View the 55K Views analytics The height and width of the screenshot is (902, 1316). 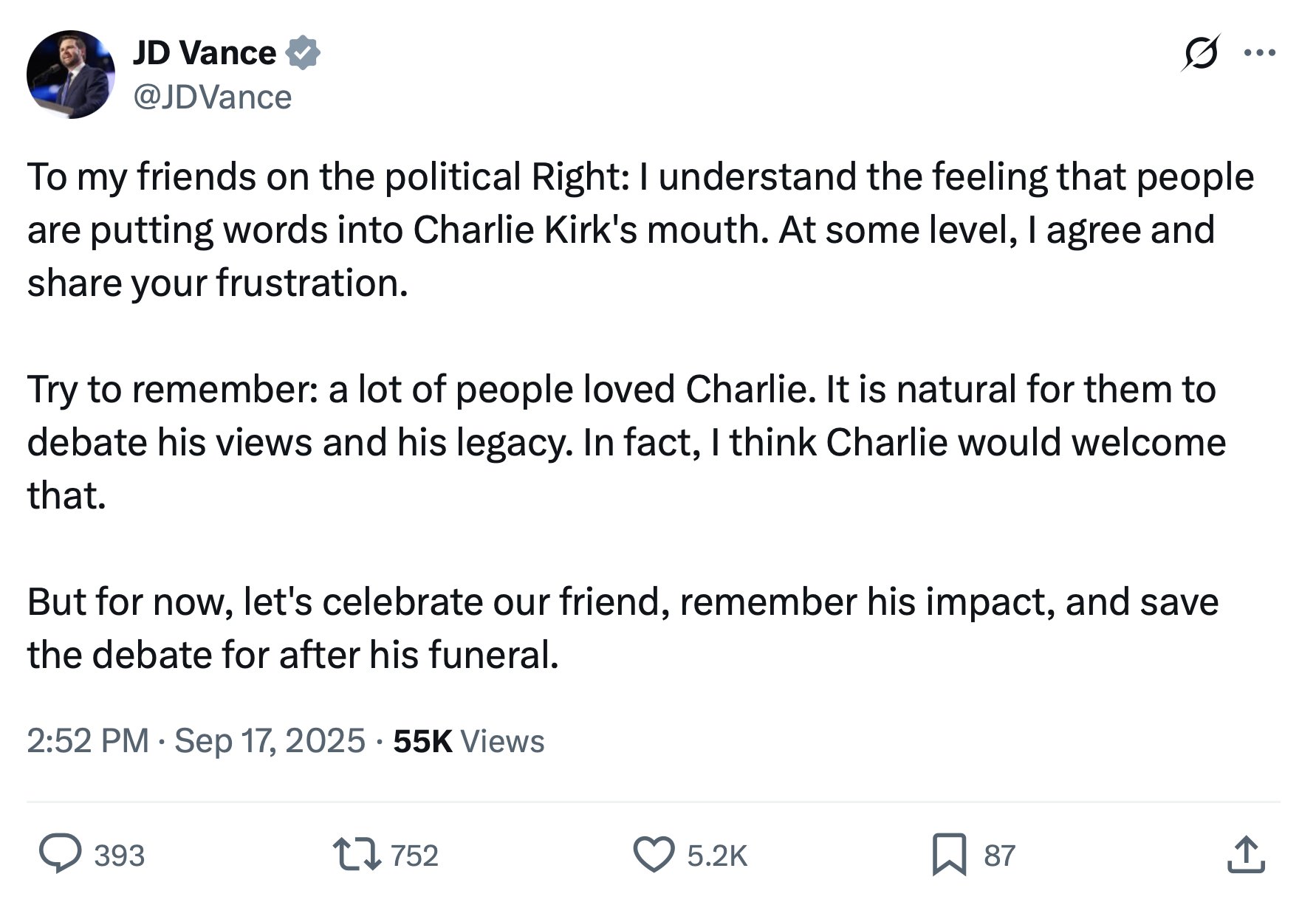point(469,741)
